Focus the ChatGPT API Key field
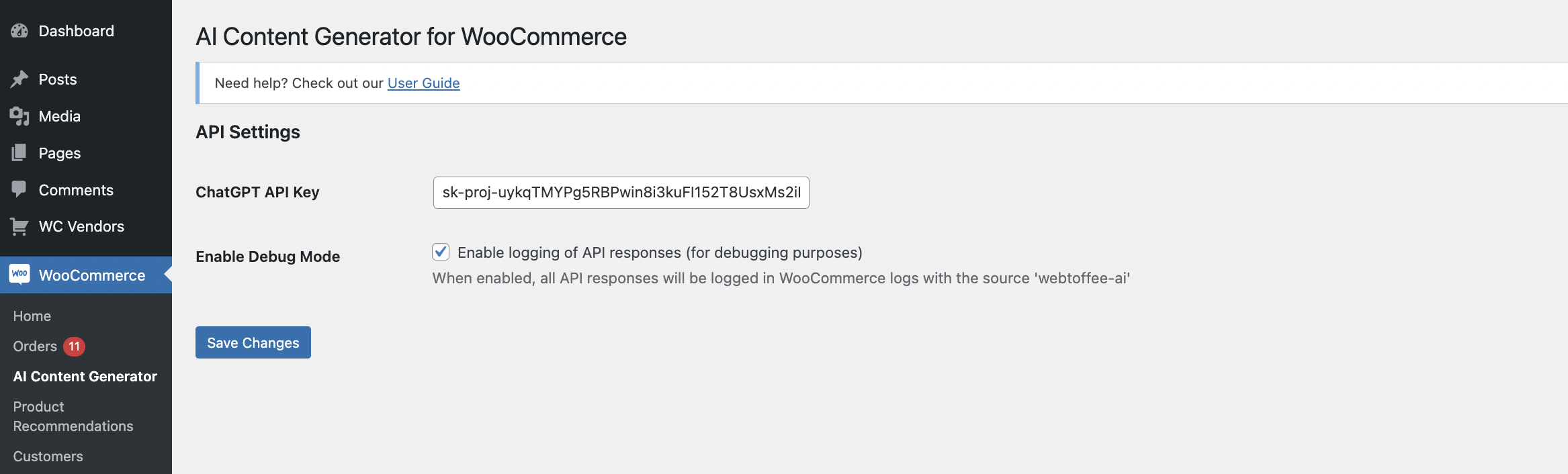1568x474 pixels. coord(621,193)
